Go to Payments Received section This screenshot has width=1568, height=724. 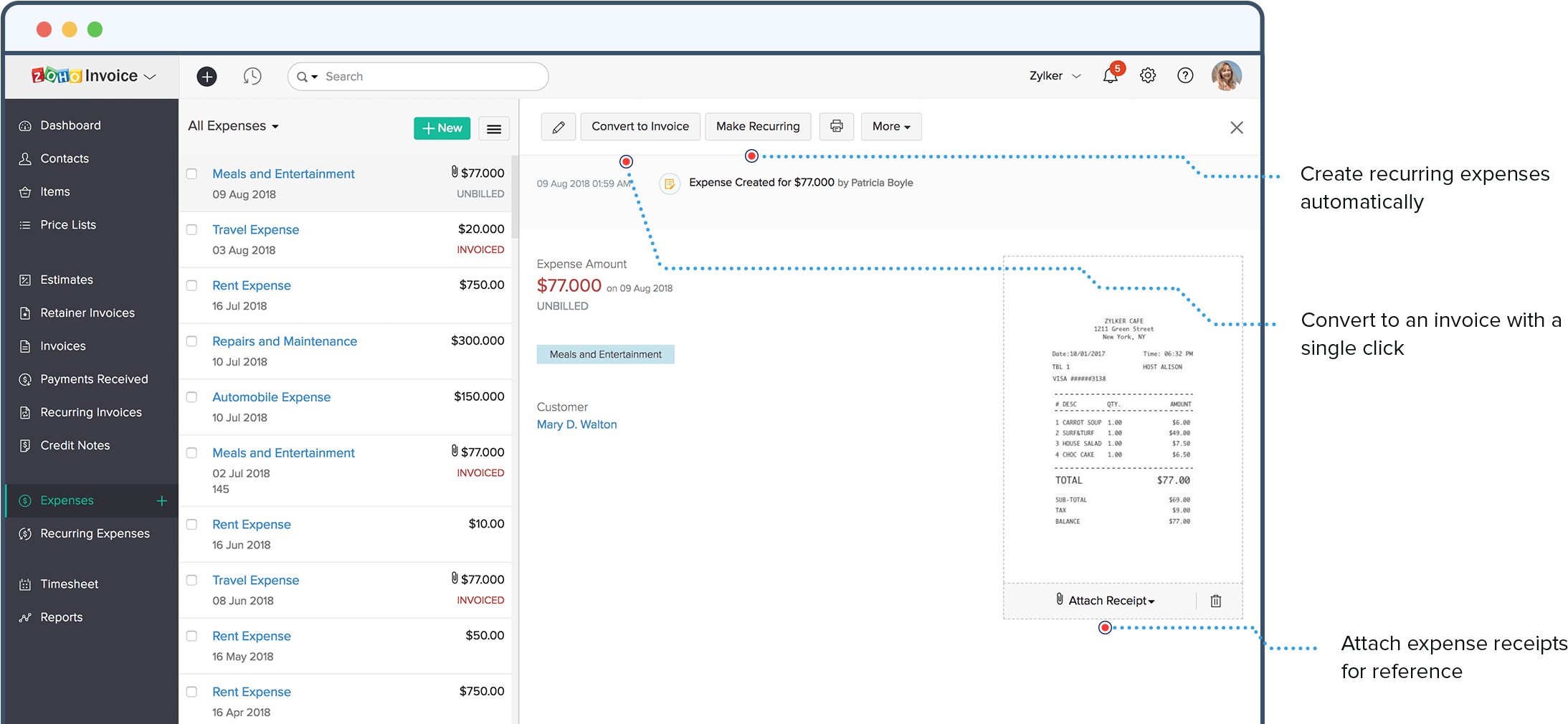(94, 379)
